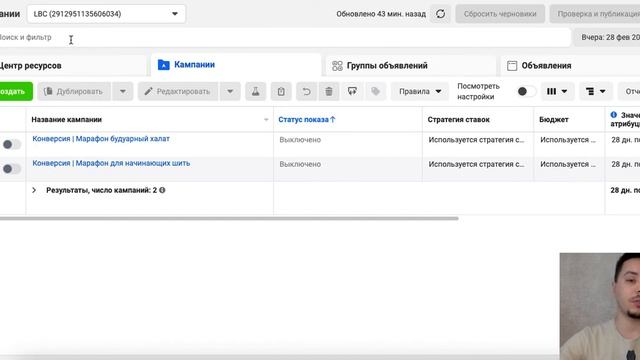This screenshot has height=360, width=640.
Task: Open the columns layout dropdown
Action: point(557,91)
